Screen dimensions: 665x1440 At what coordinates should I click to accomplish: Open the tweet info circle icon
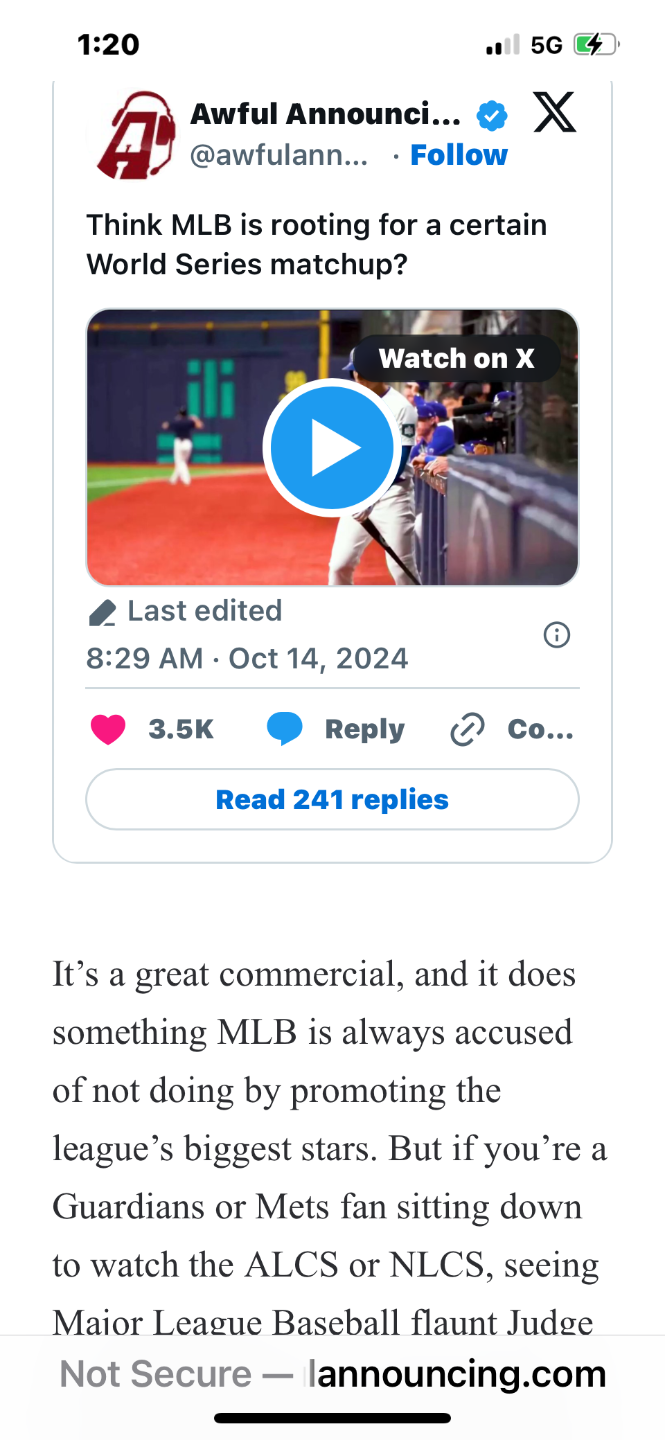pos(556,635)
